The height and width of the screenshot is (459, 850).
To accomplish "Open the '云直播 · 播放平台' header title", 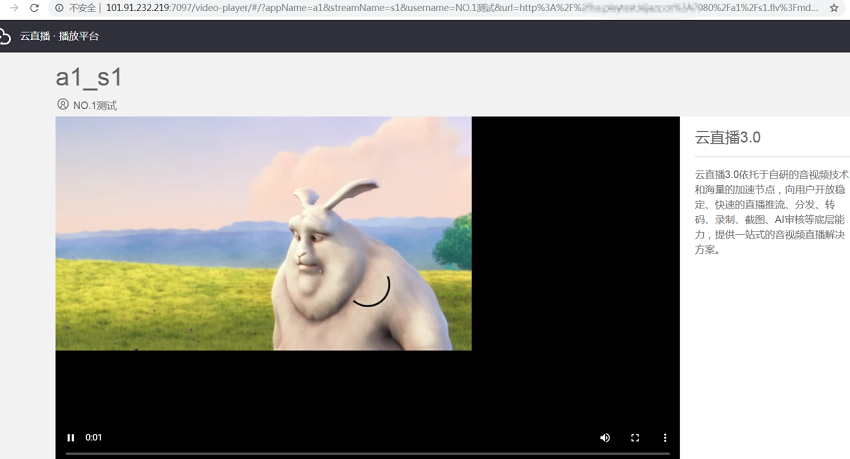I will click(60, 36).
